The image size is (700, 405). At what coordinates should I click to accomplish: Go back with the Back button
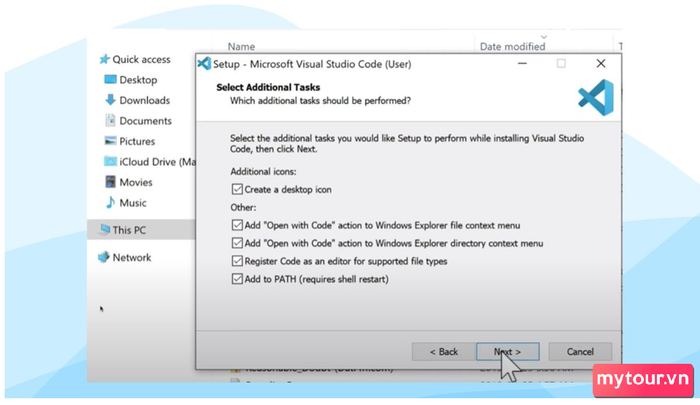[443, 352]
